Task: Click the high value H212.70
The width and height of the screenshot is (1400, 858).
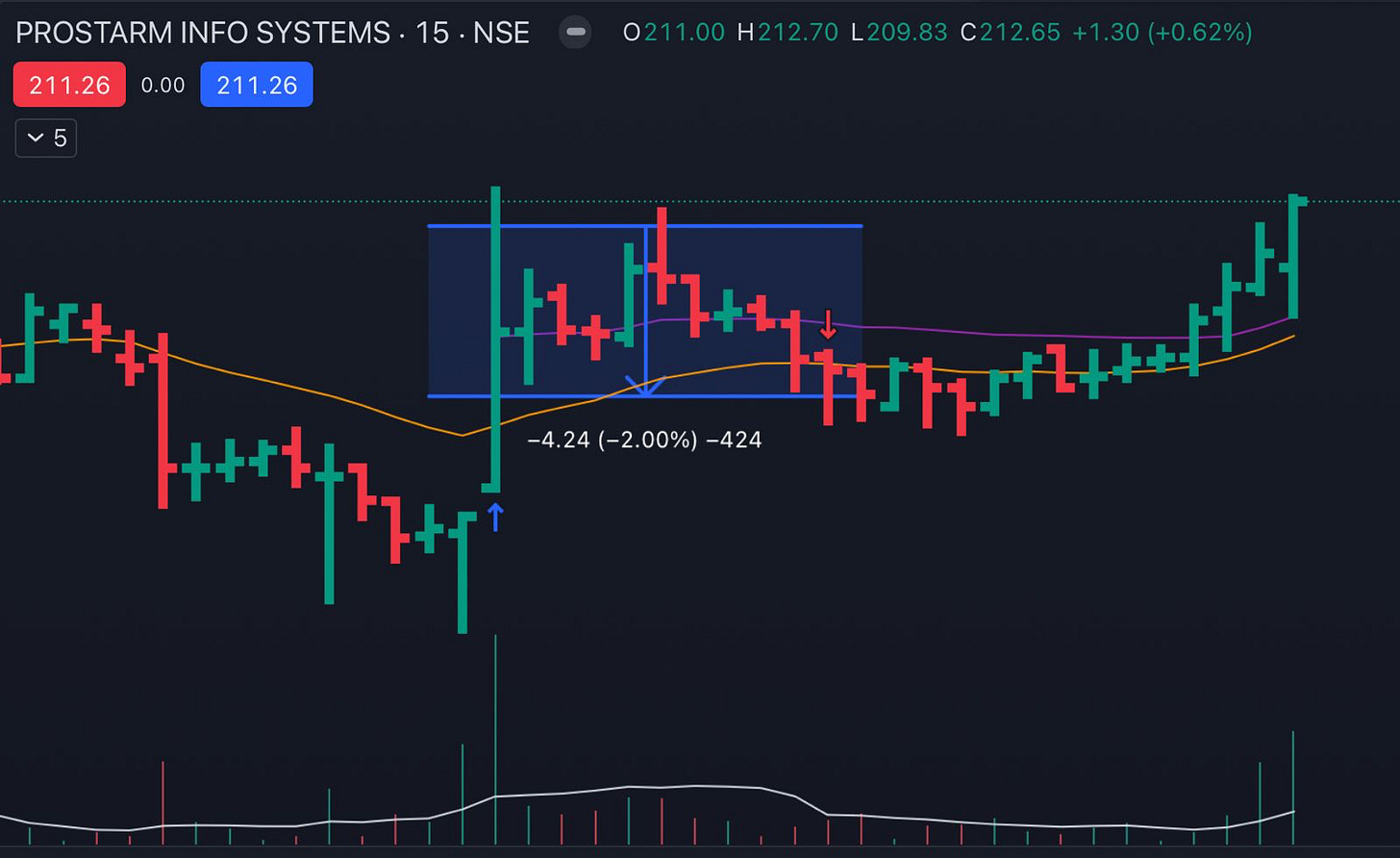Action: (787, 33)
